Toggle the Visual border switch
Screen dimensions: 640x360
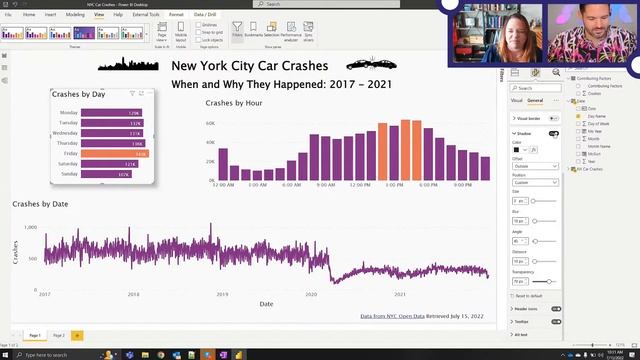click(553, 118)
